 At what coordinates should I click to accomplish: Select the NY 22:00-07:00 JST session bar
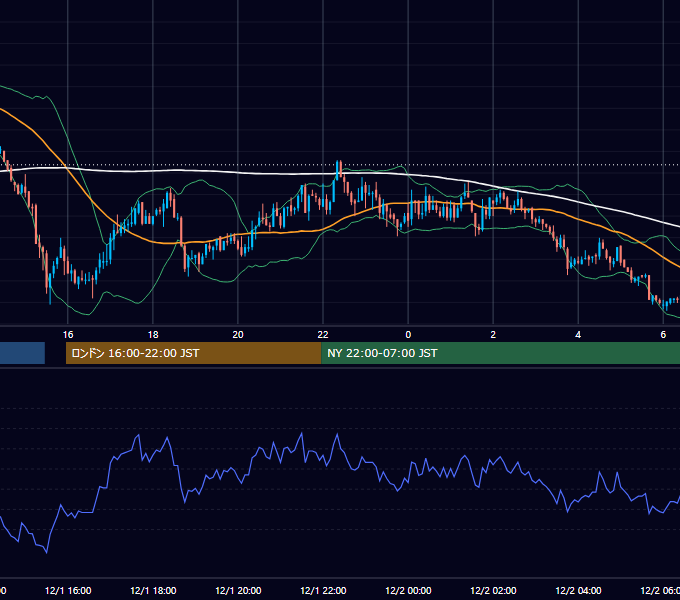tap(500, 353)
